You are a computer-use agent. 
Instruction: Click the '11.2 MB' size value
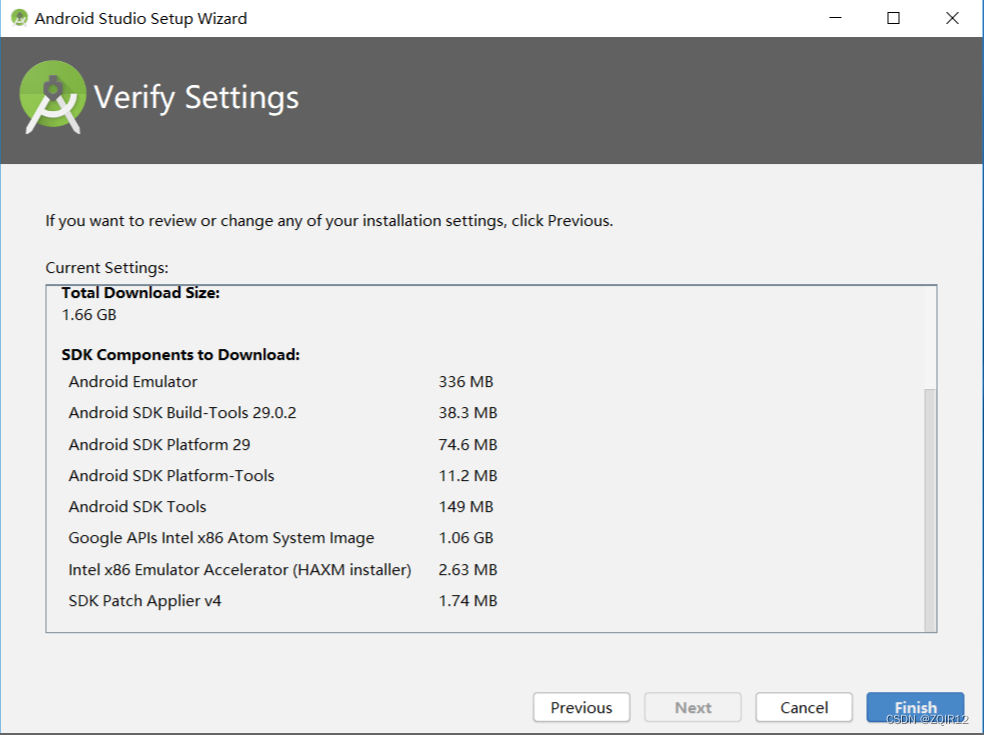(x=468, y=476)
